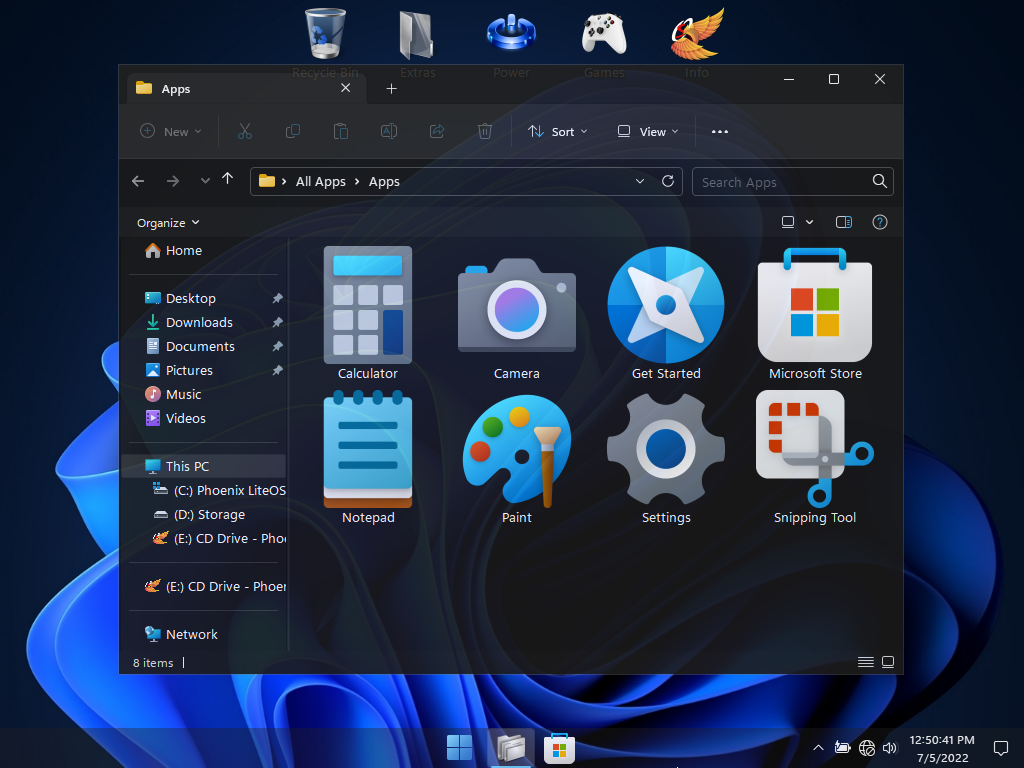Open the volume speaker tray icon
The width and height of the screenshot is (1024, 768).
tap(889, 748)
